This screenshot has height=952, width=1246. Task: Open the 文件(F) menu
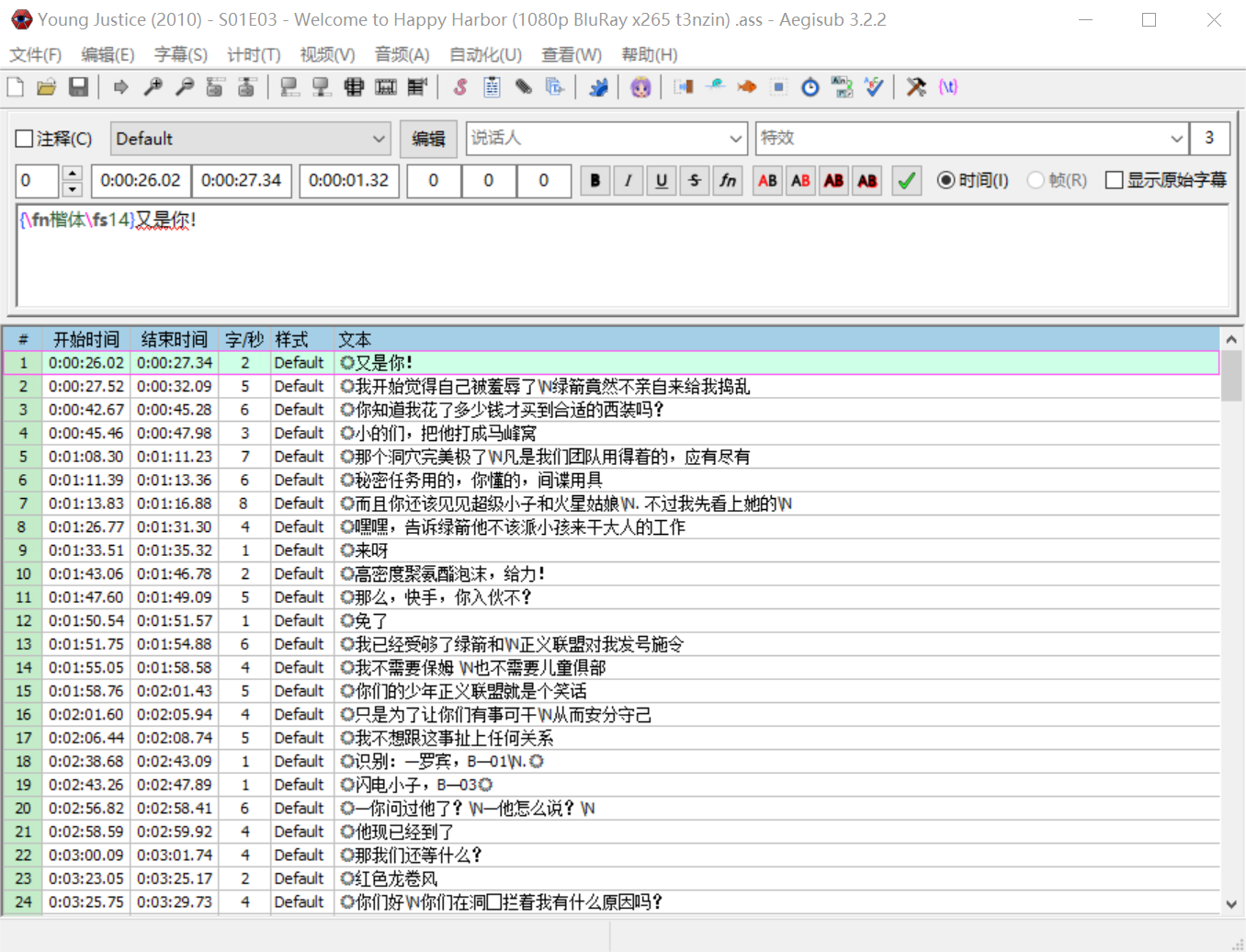point(36,55)
